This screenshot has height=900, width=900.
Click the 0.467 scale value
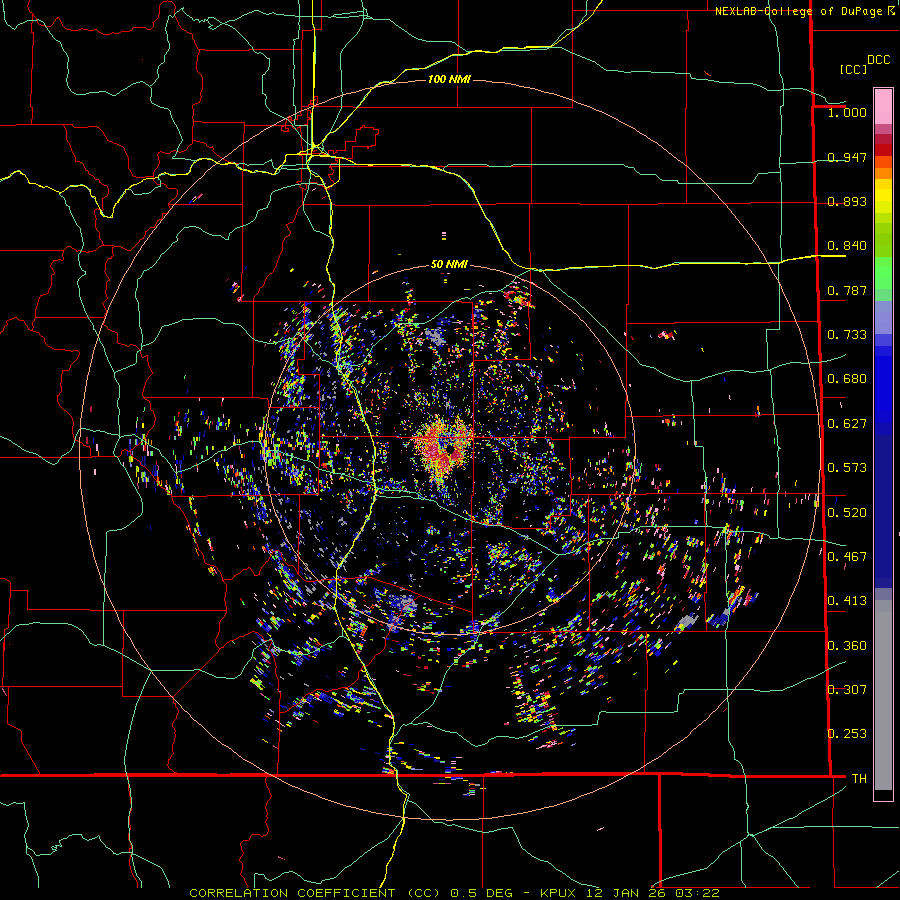tap(847, 557)
